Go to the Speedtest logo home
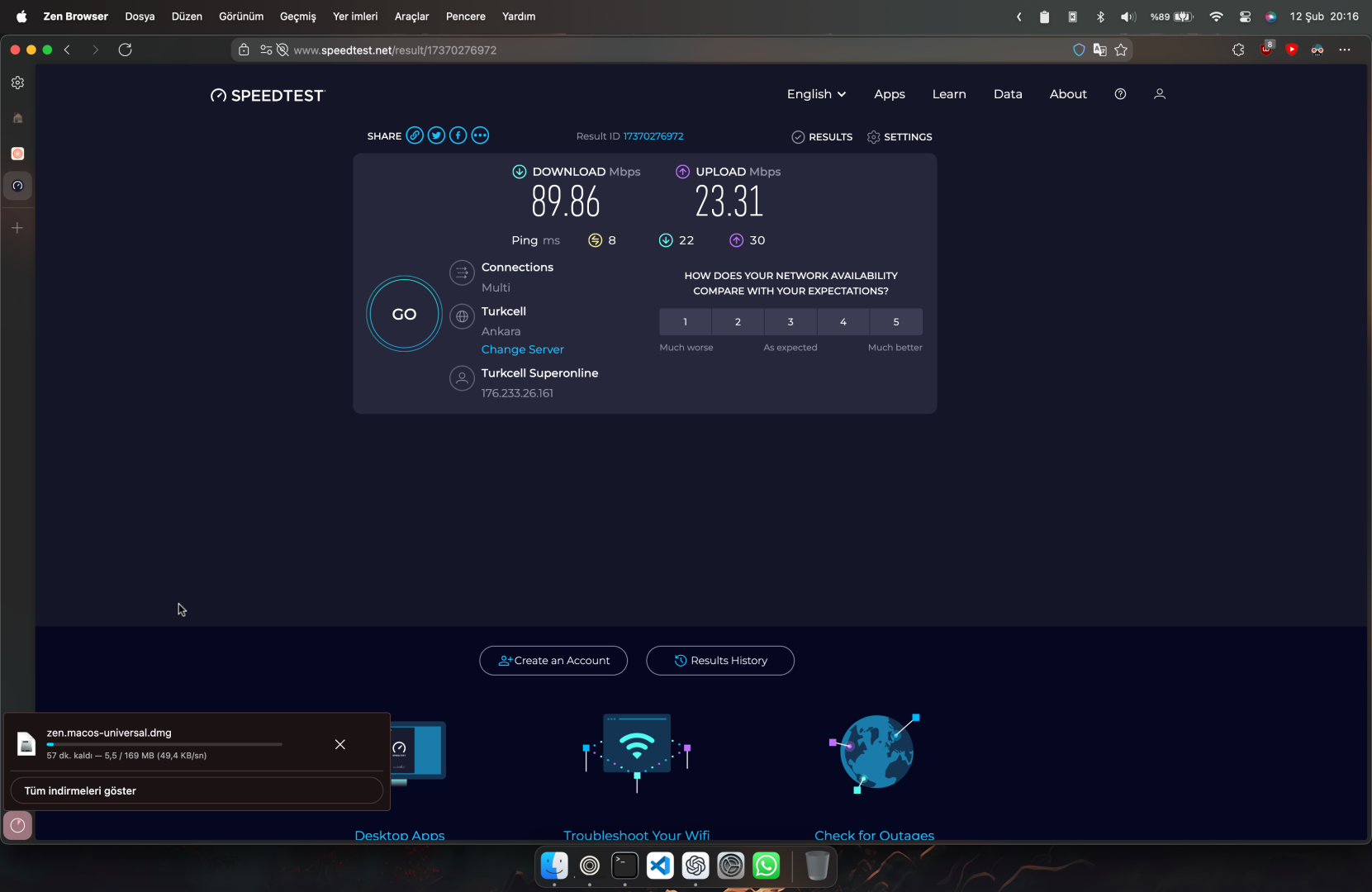This screenshot has height=892, width=1372. click(268, 96)
